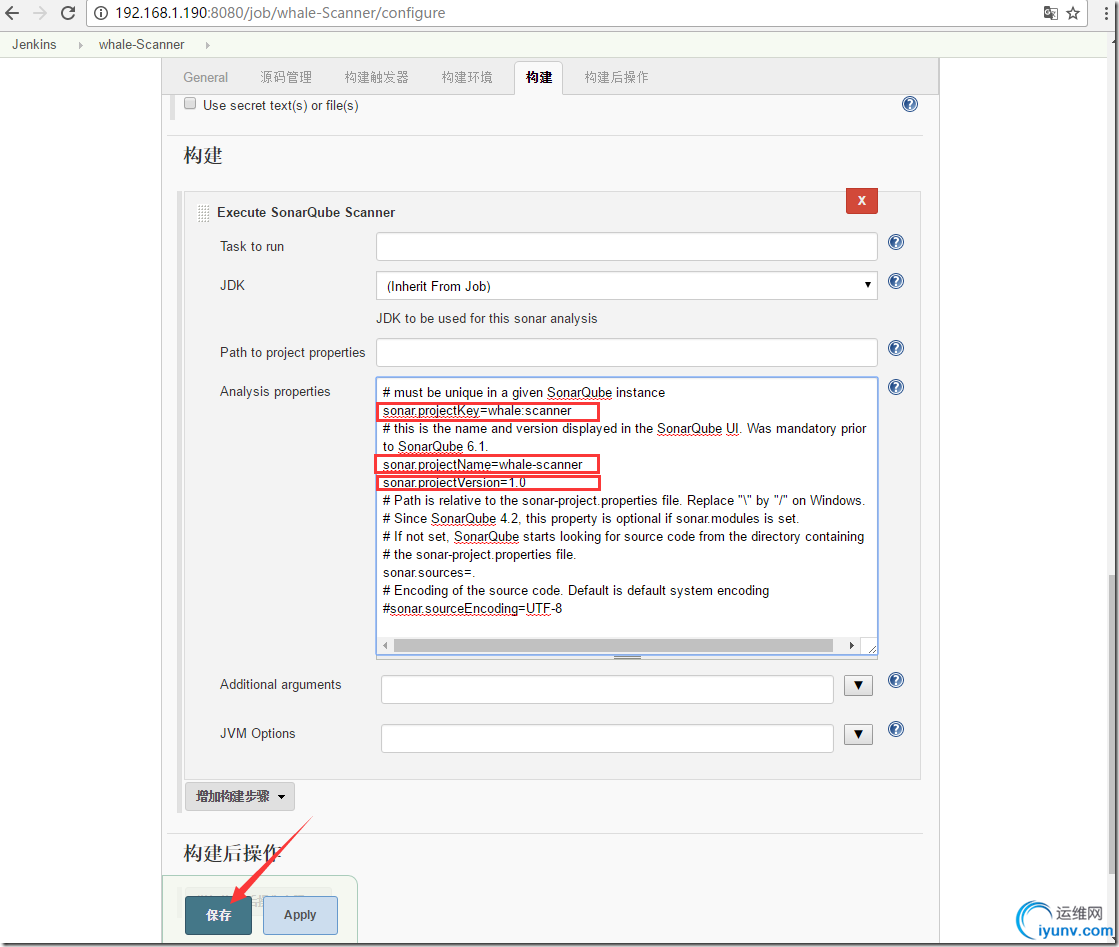The width and height of the screenshot is (1119, 947).
Task: Go forward with the browser forward arrow
Action: pos(40,13)
